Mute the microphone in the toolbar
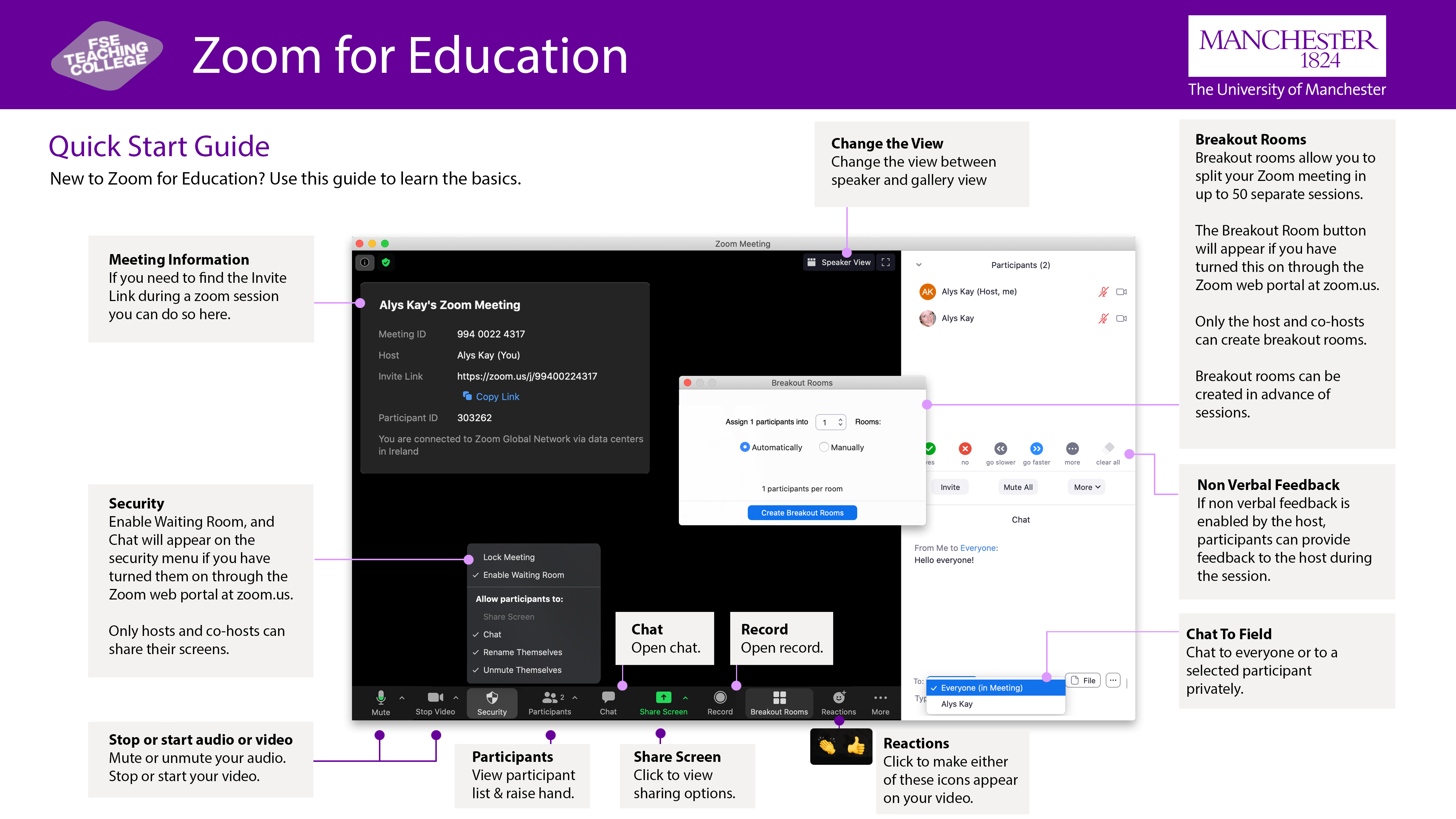 point(381,703)
